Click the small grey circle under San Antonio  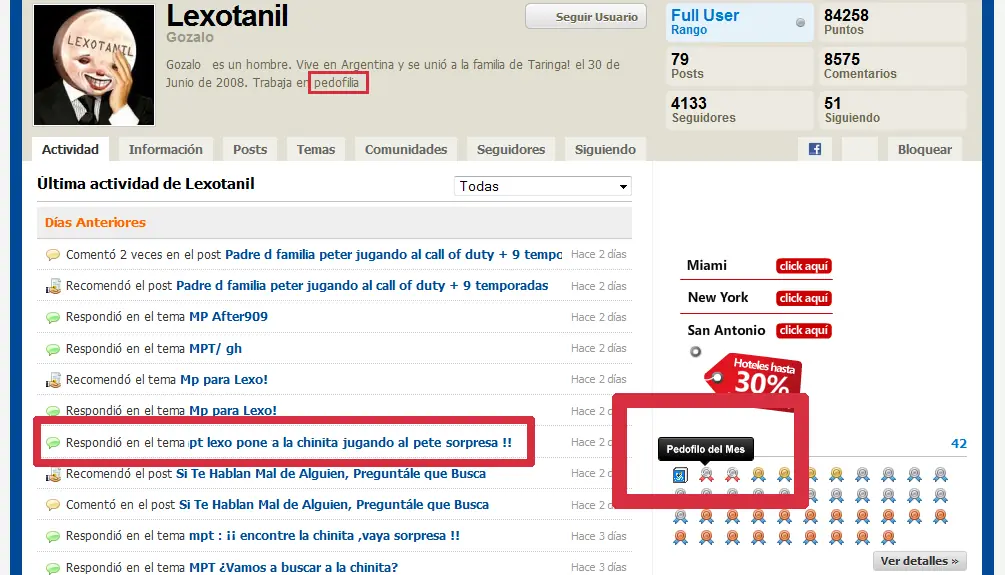pos(695,351)
